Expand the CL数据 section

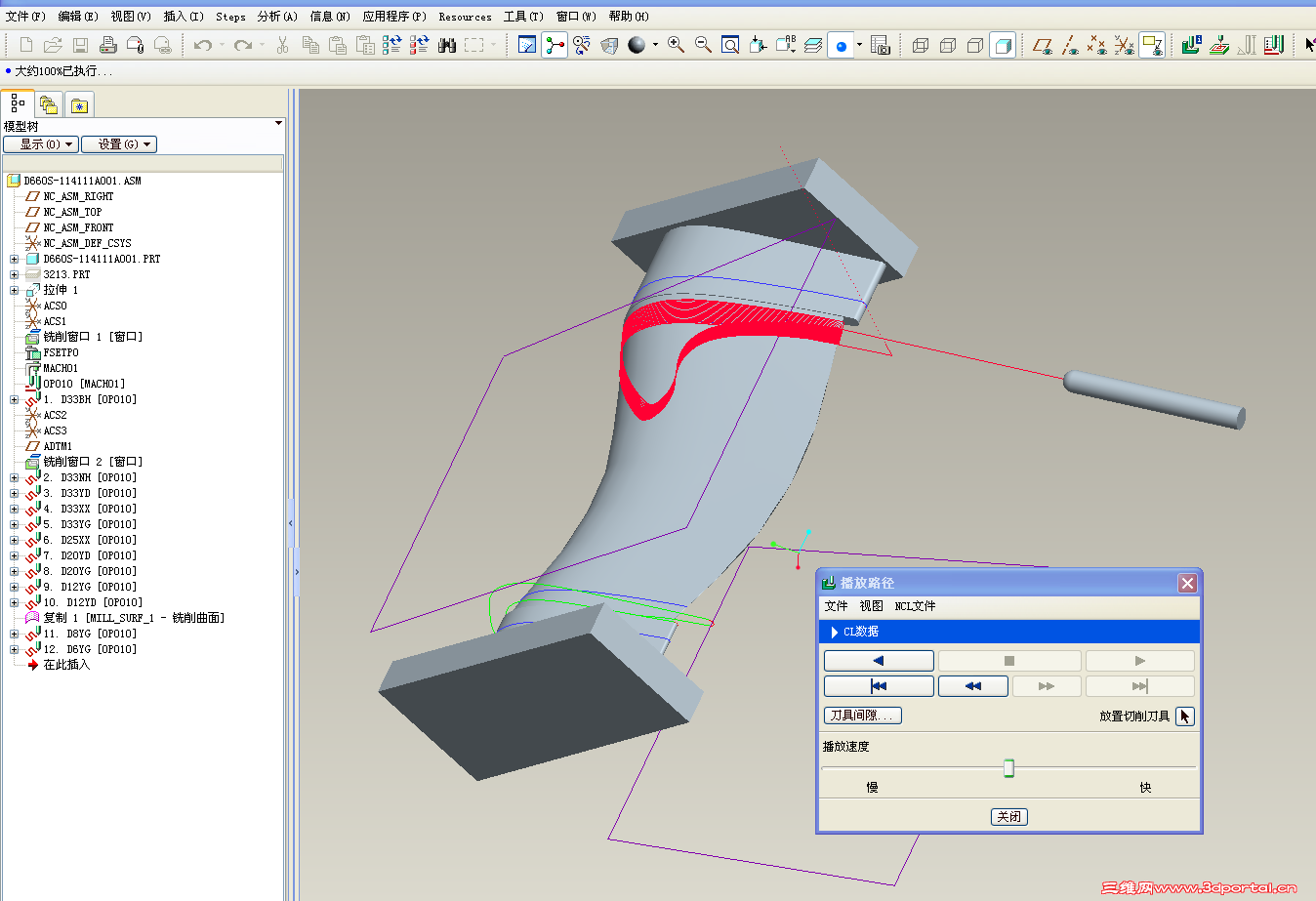pos(835,632)
